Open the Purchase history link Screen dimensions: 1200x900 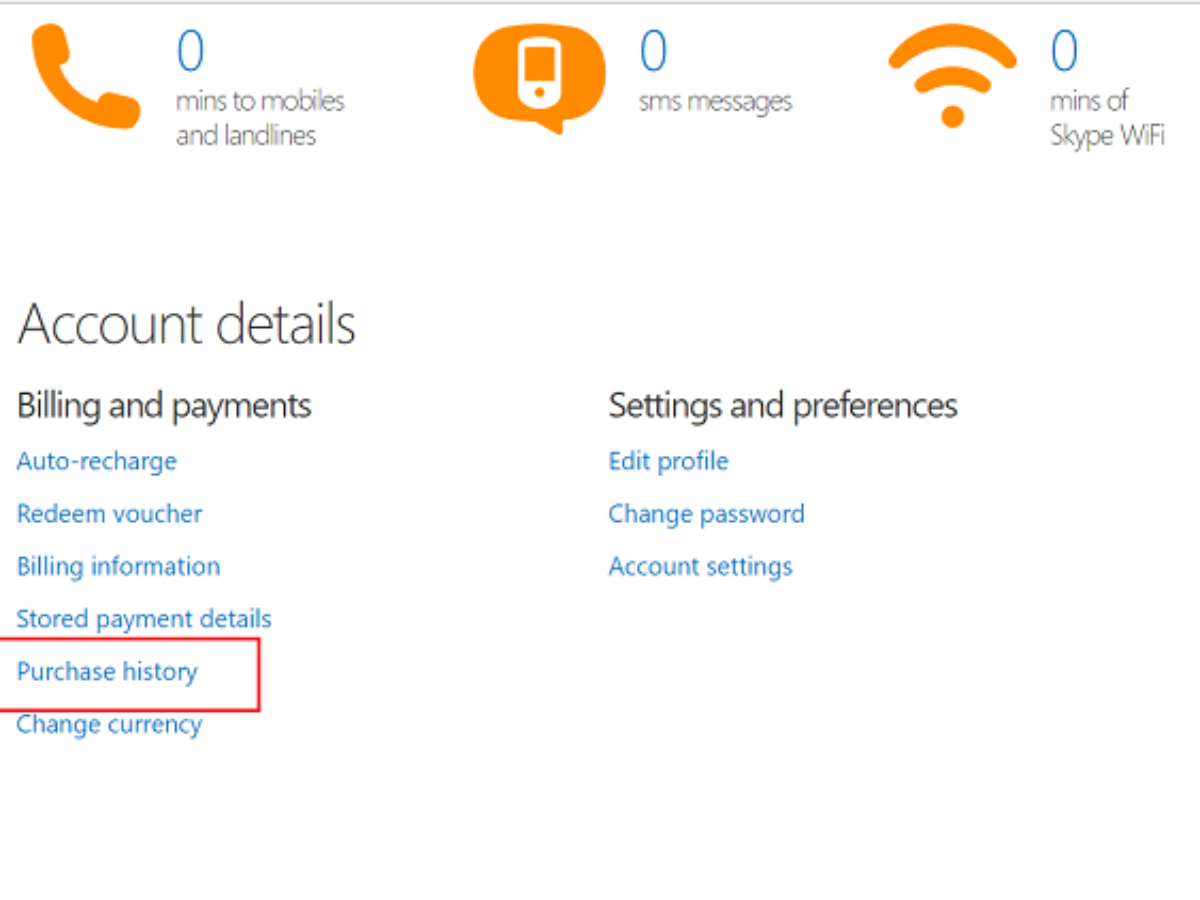[x=107, y=671]
